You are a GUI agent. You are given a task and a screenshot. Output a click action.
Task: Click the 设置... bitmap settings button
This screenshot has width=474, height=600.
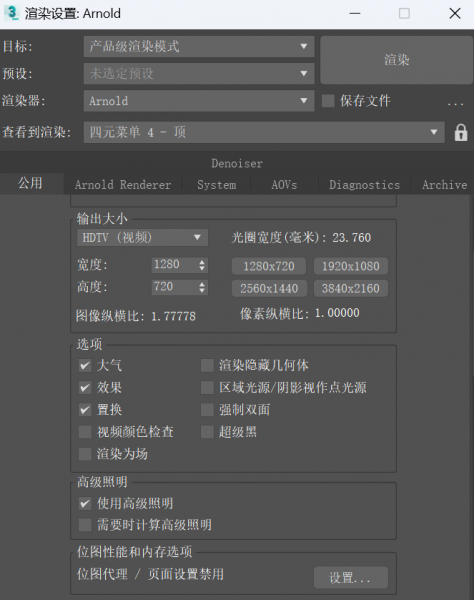351,577
